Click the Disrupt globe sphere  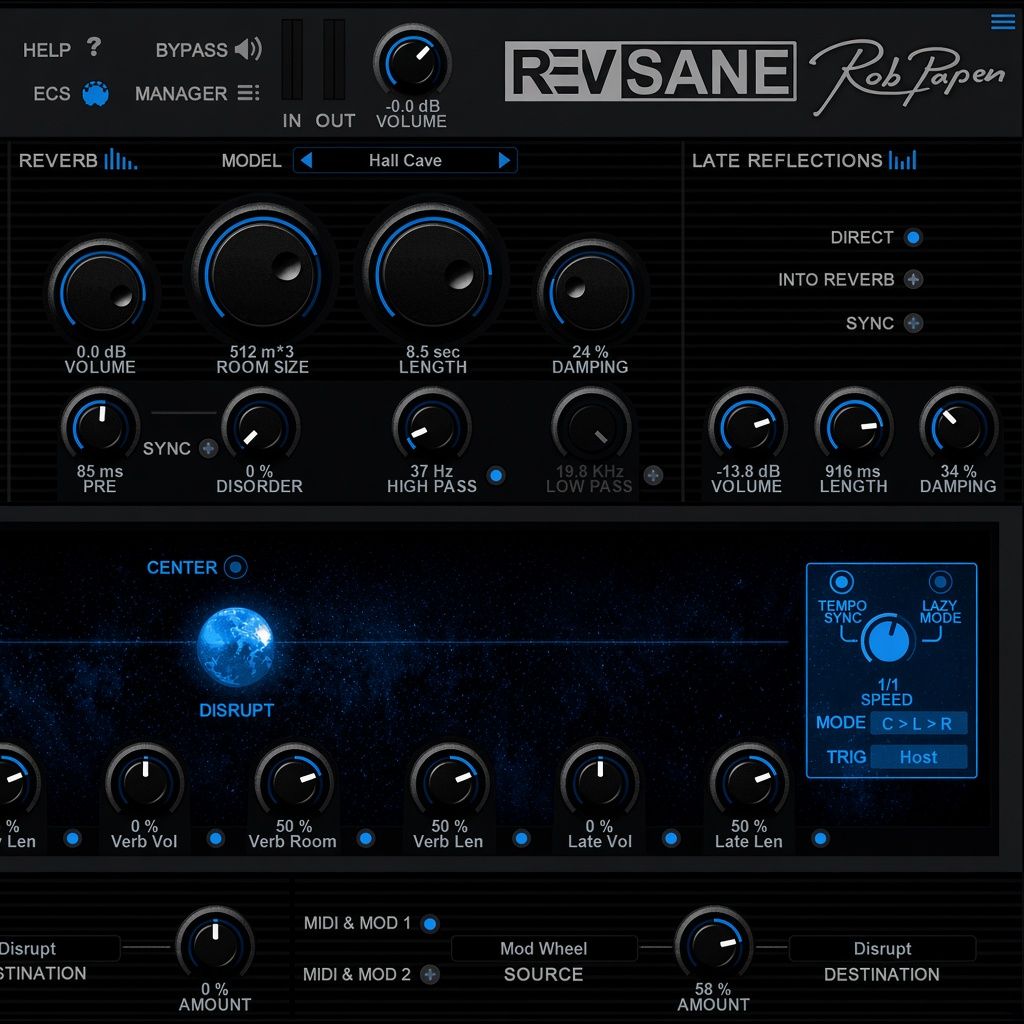[x=235, y=647]
